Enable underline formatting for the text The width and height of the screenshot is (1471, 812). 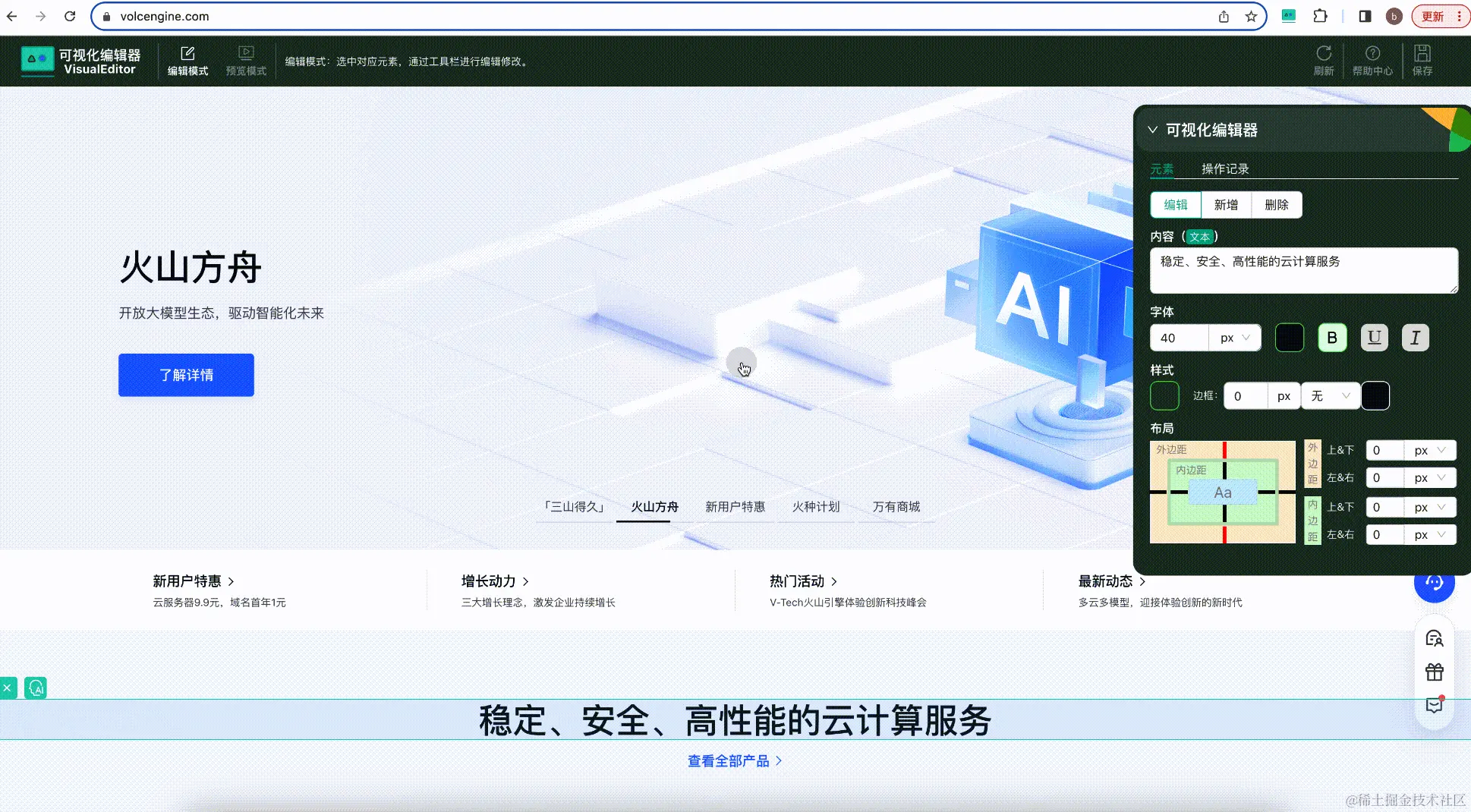(x=1374, y=338)
